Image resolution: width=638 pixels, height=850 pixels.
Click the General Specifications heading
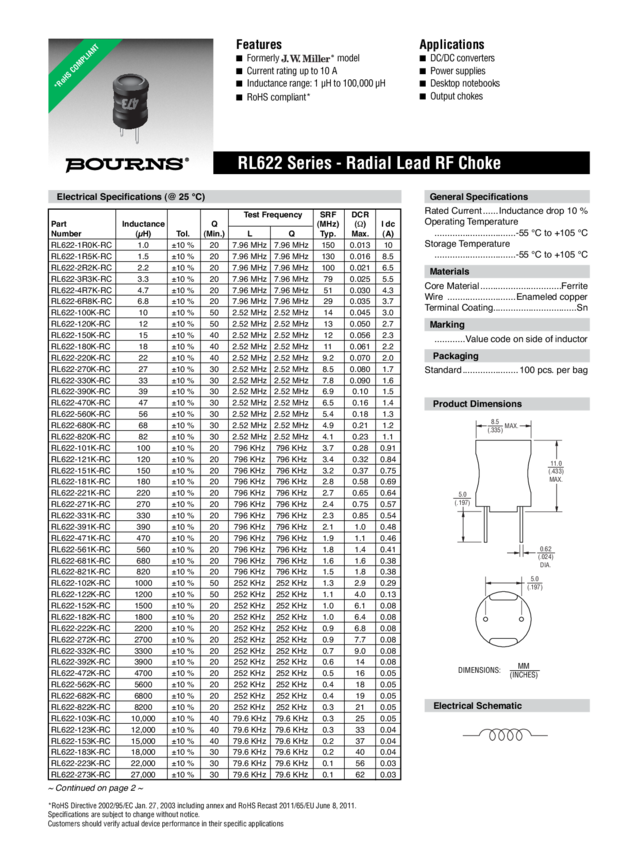point(479,197)
